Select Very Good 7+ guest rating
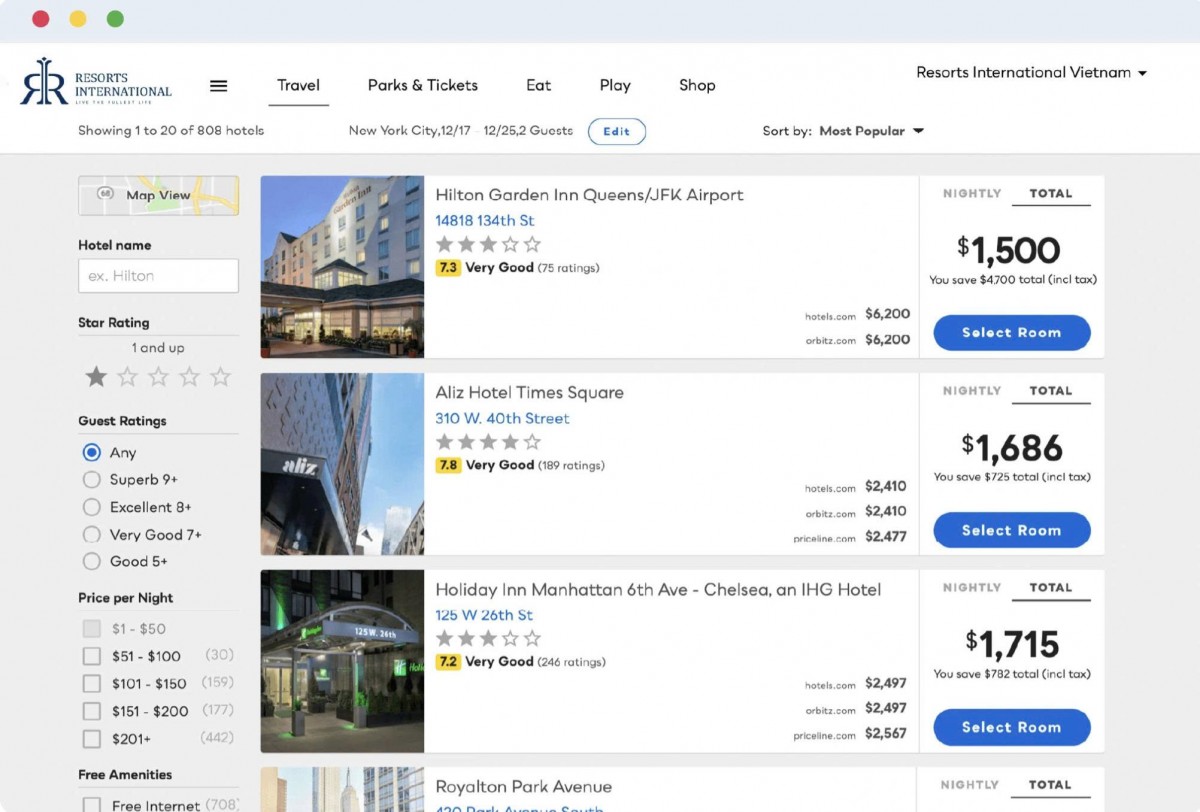 92,534
